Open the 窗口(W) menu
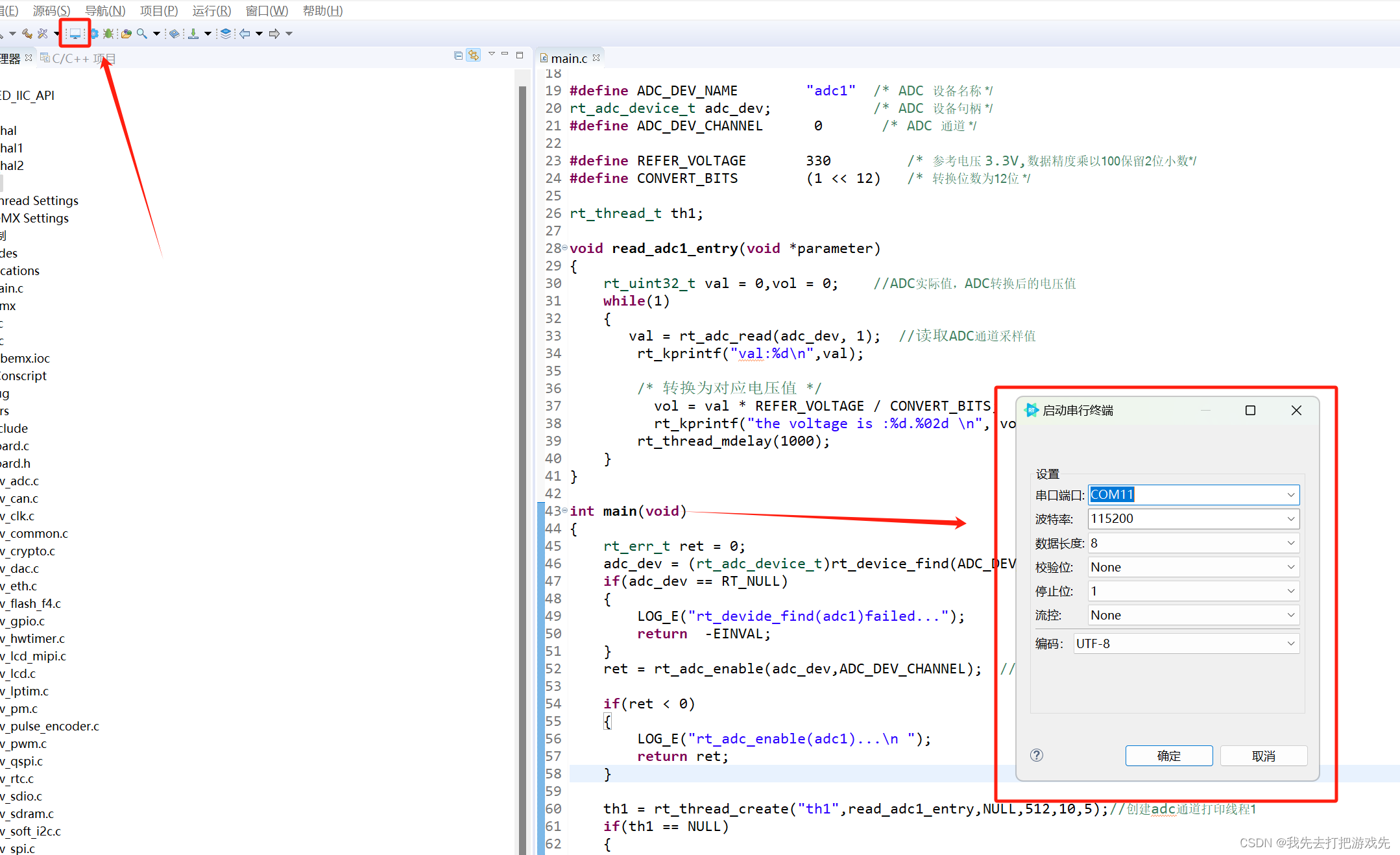The height and width of the screenshot is (855, 1400). point(267,10)
